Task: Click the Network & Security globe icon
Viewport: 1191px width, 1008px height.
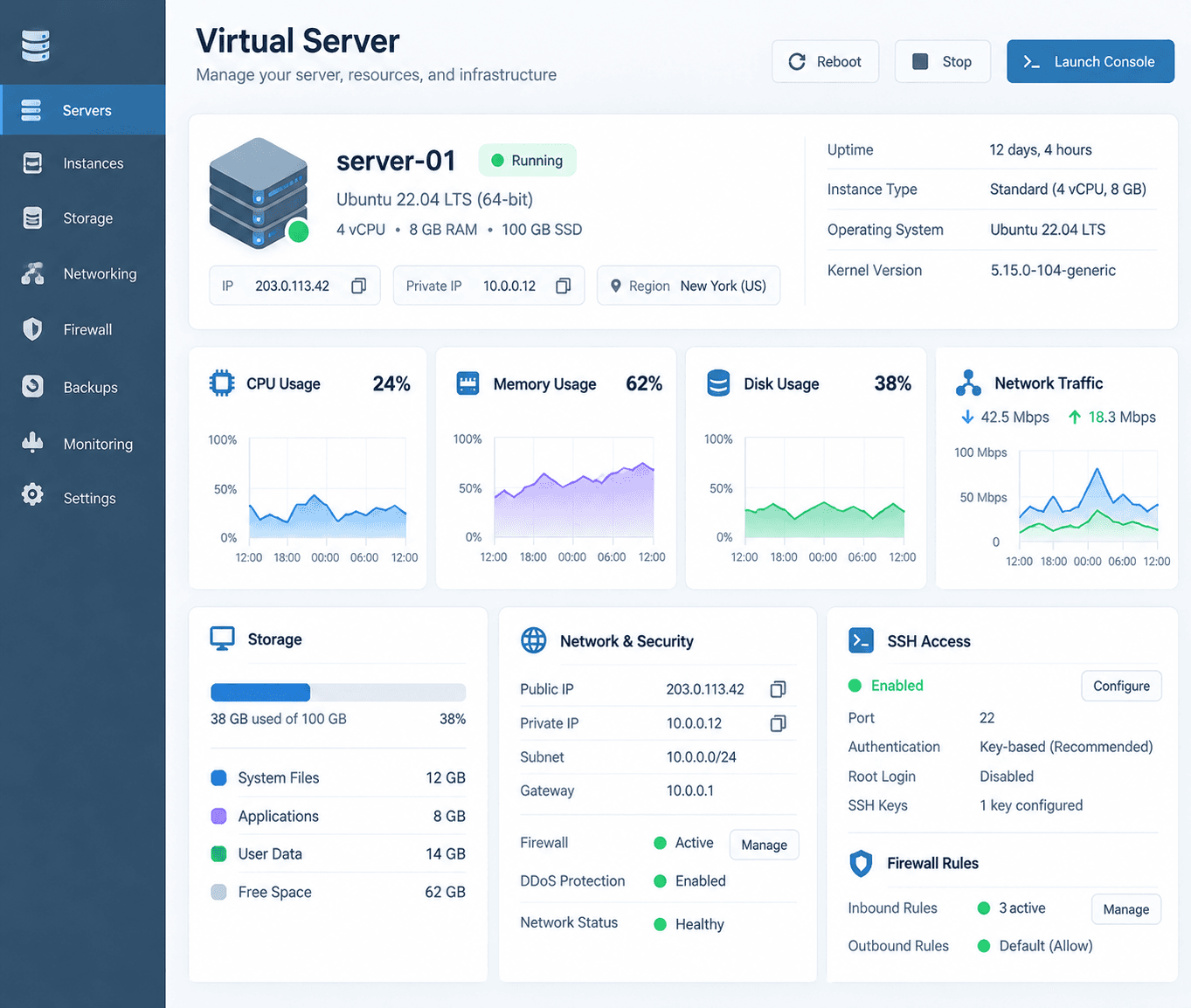Action: [533, 640]
